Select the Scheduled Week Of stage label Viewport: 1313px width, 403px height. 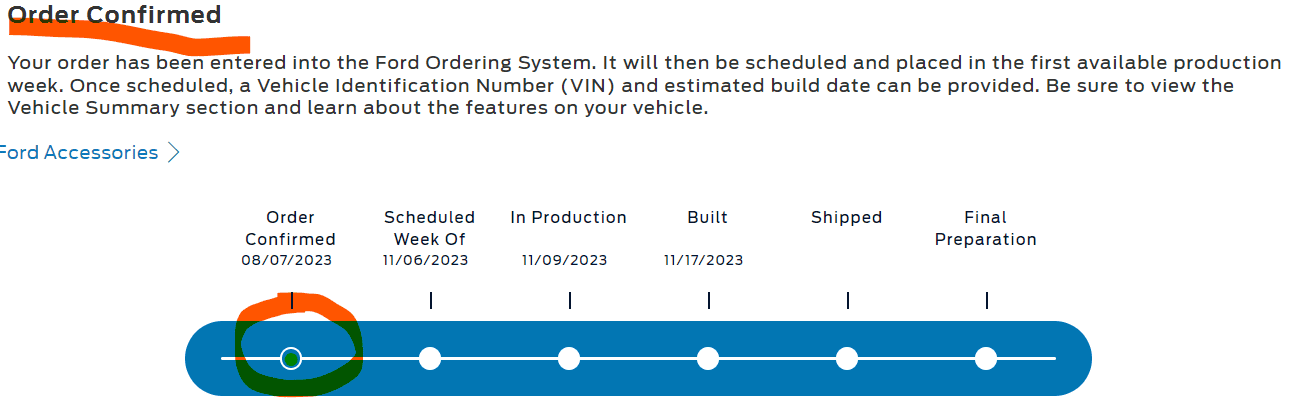(430, 228)
